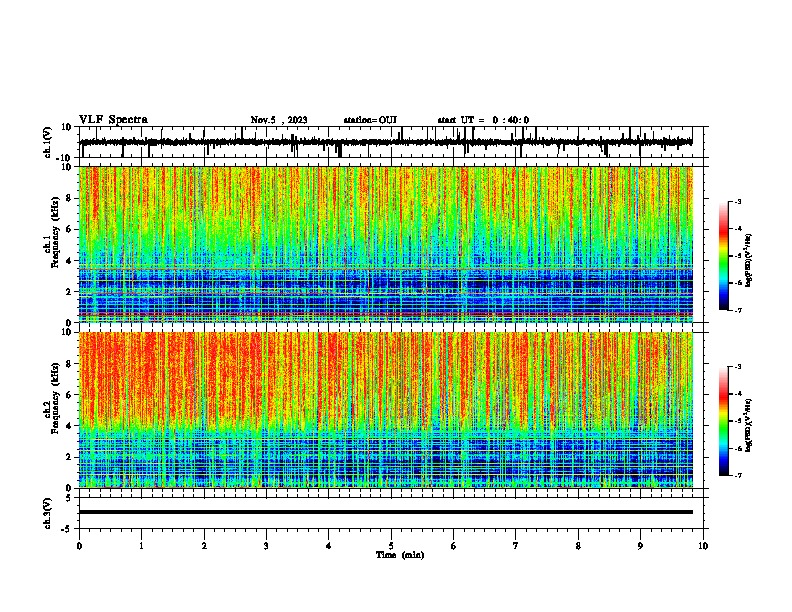The height and width of the screenshot is (612, 792).
Task: Click inside the ch.2 spectrogram panel
Action: tap(386, 410)
